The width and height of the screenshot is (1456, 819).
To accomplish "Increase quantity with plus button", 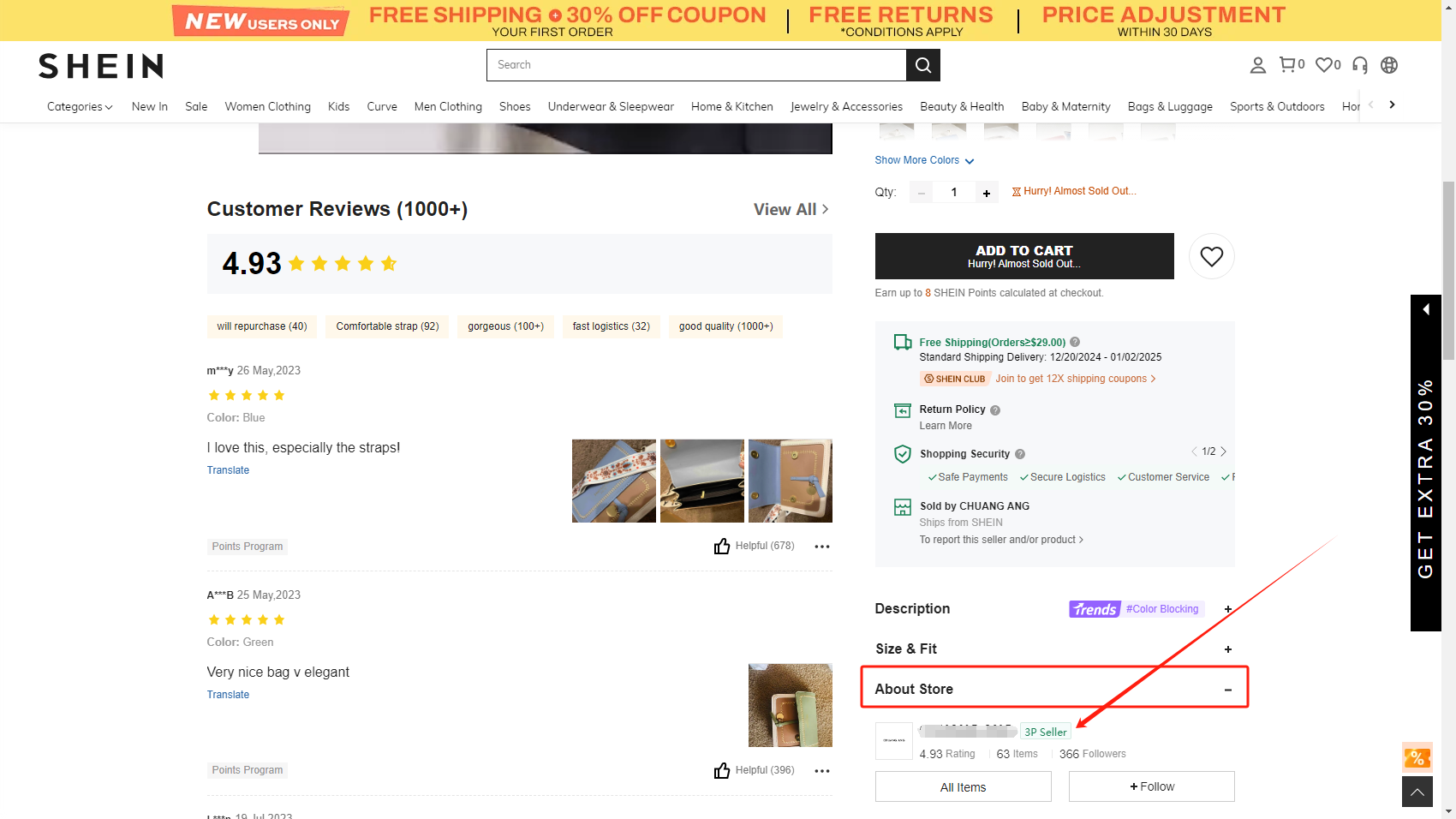I will [x=987, y=193].
